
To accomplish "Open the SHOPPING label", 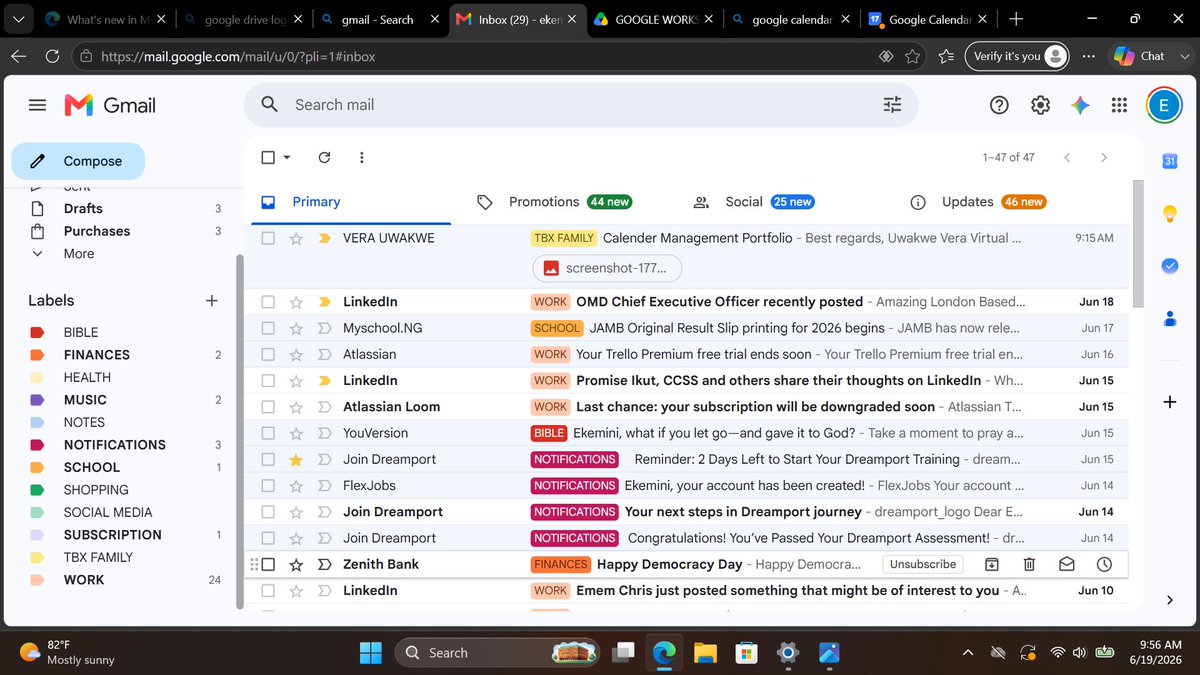I will [x=96, y=489].
